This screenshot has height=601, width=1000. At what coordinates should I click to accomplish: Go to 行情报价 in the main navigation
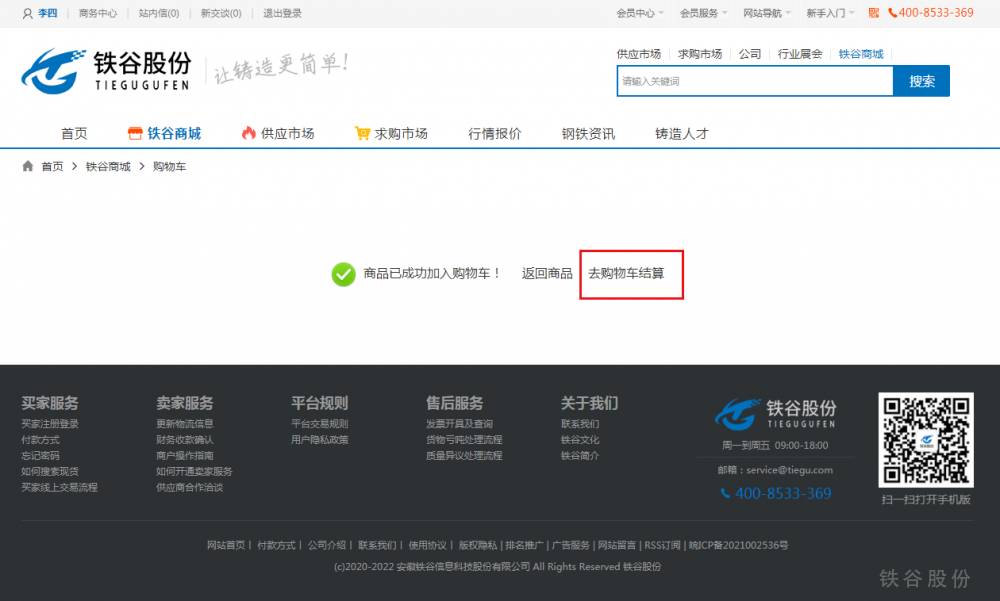(494, 134)
